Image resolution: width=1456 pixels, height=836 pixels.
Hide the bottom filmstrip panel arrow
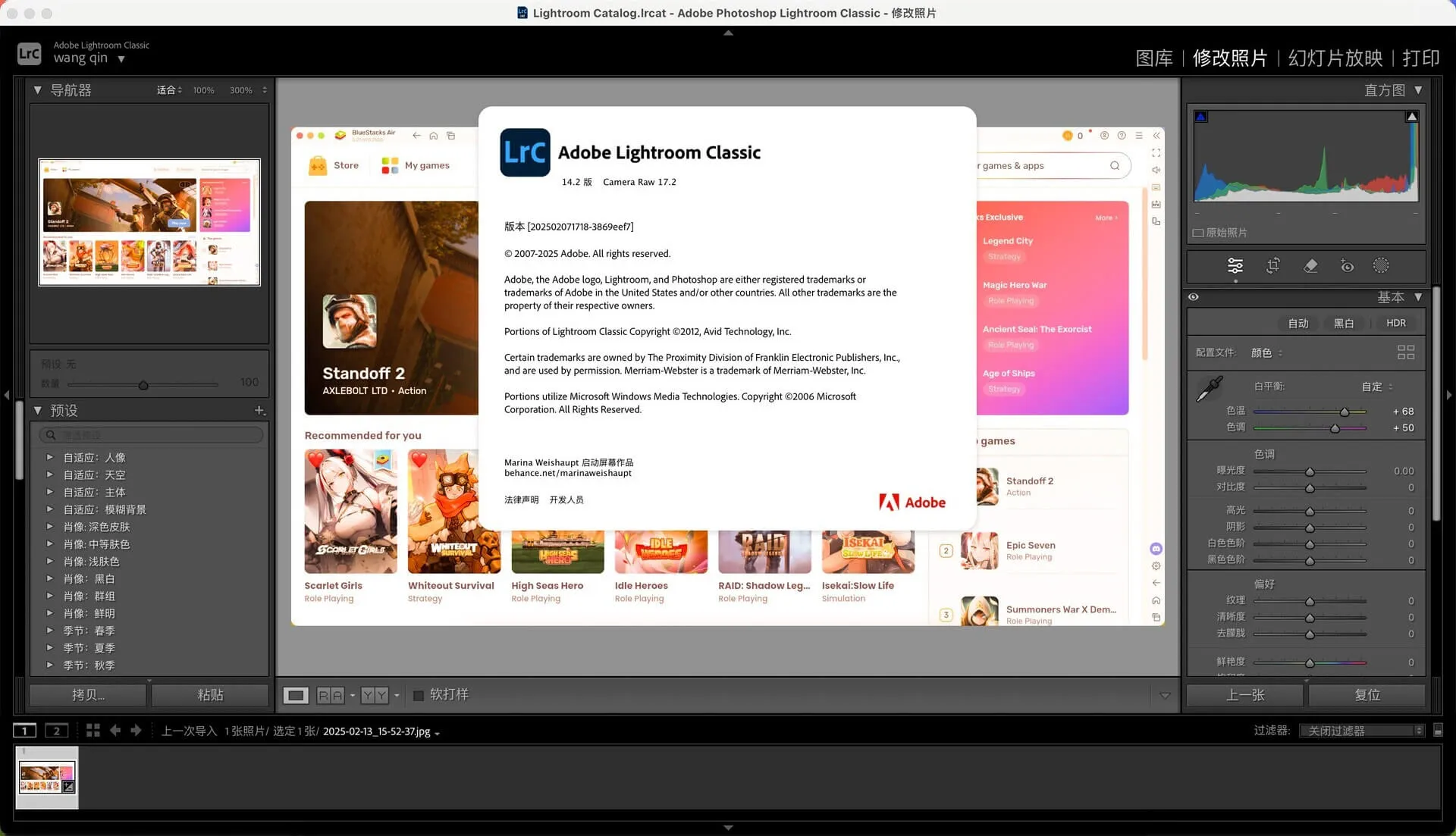coord(728,828)
